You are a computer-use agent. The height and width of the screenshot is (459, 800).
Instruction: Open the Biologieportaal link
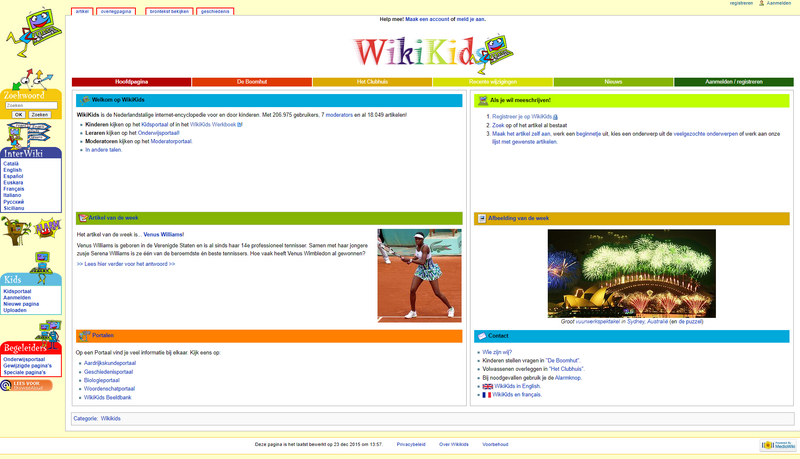click(102, 380)
